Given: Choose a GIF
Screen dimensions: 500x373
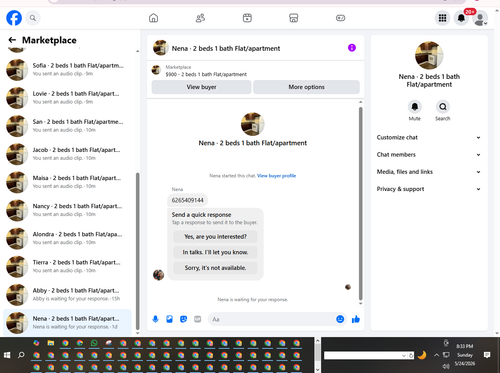Looking at the screenshot, I should click(x=198, y=319).
